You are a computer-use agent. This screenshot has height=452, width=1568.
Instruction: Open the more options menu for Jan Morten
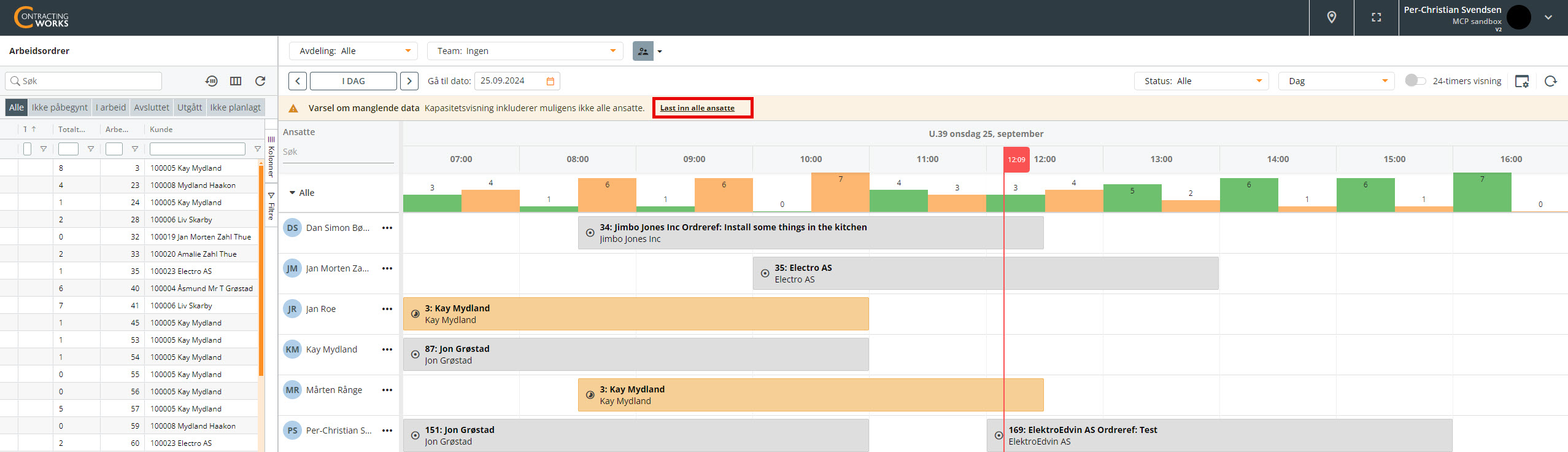(x=387, y=268)
